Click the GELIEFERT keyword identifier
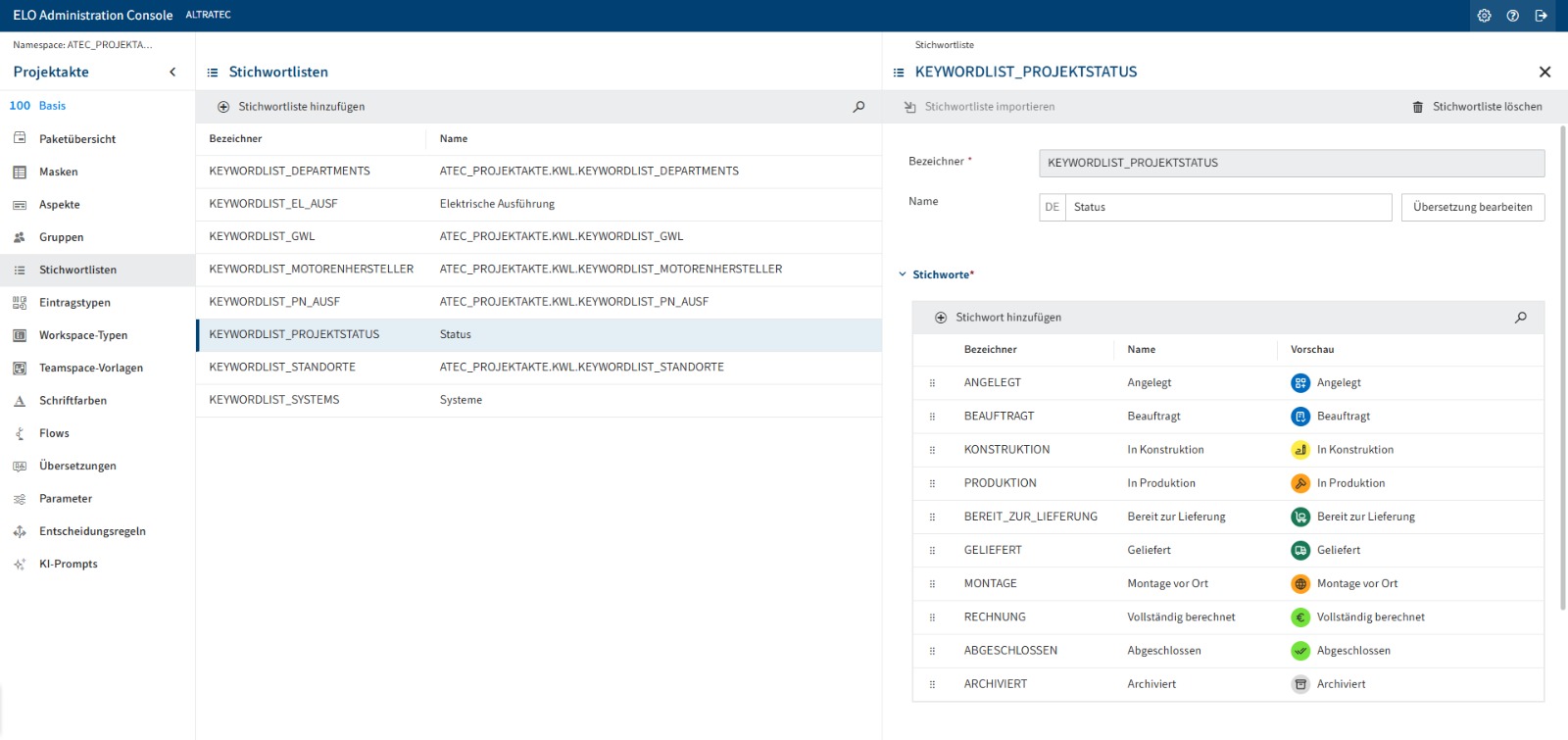Screen dimensions: 1568x740 point(993,551)
